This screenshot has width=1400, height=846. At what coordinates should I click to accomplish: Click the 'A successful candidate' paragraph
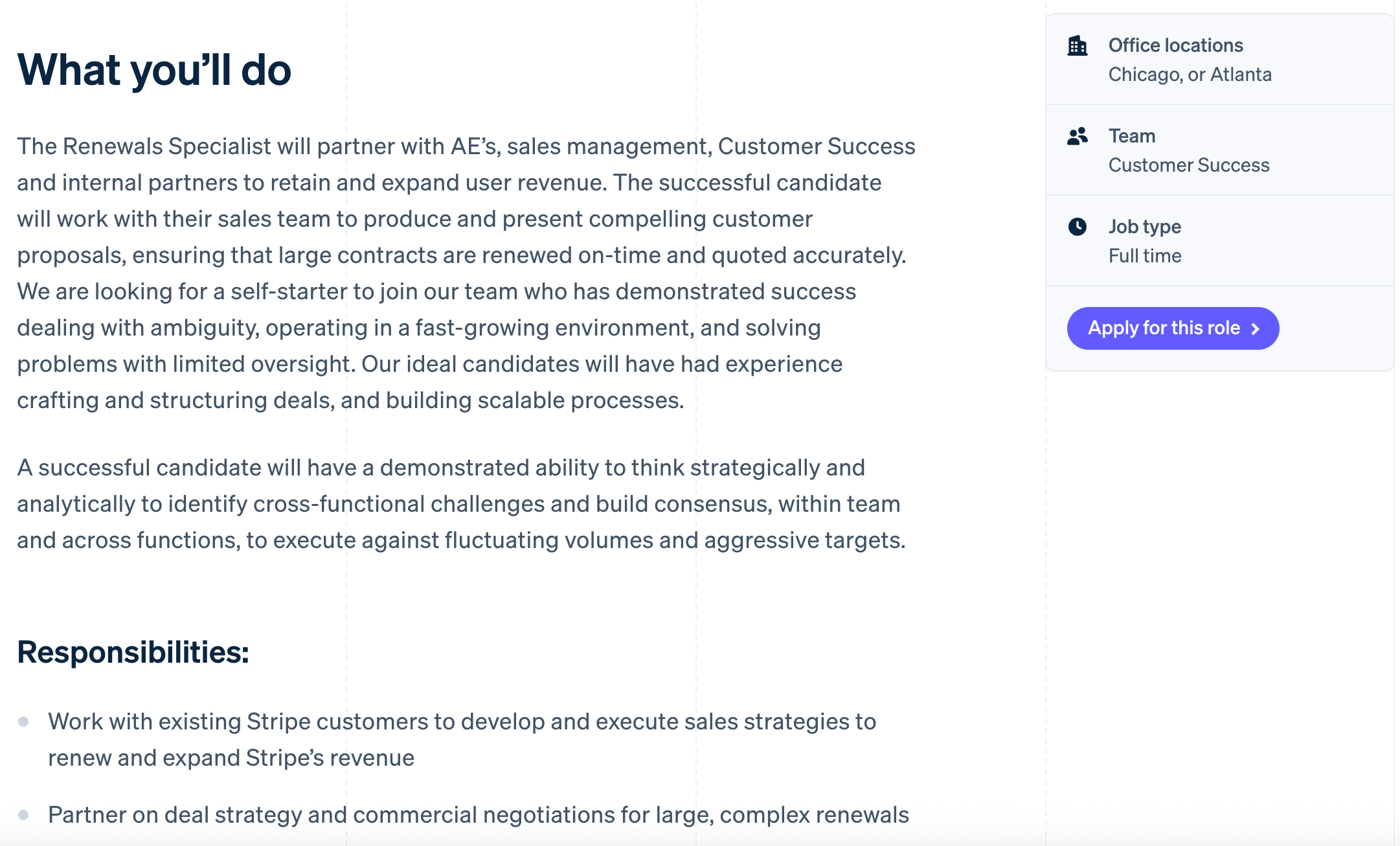(x=461, y=504)
